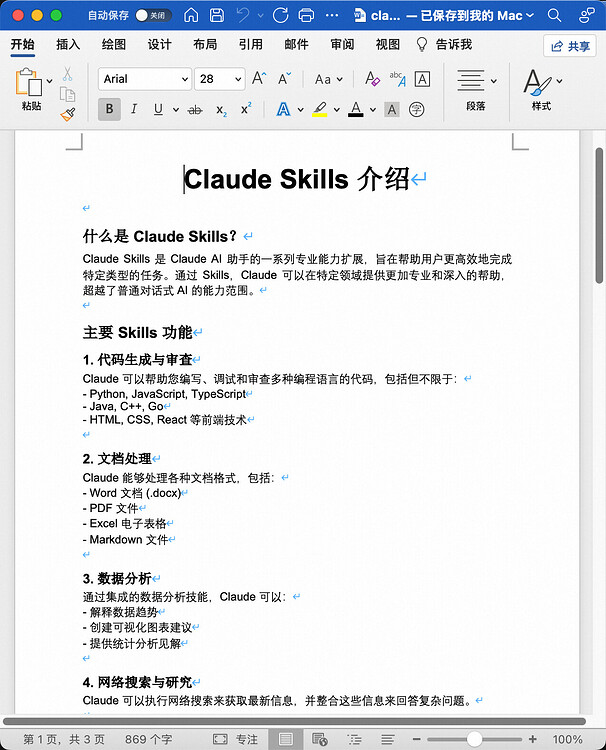Open the font name Arial dropdown

point(185,79)
